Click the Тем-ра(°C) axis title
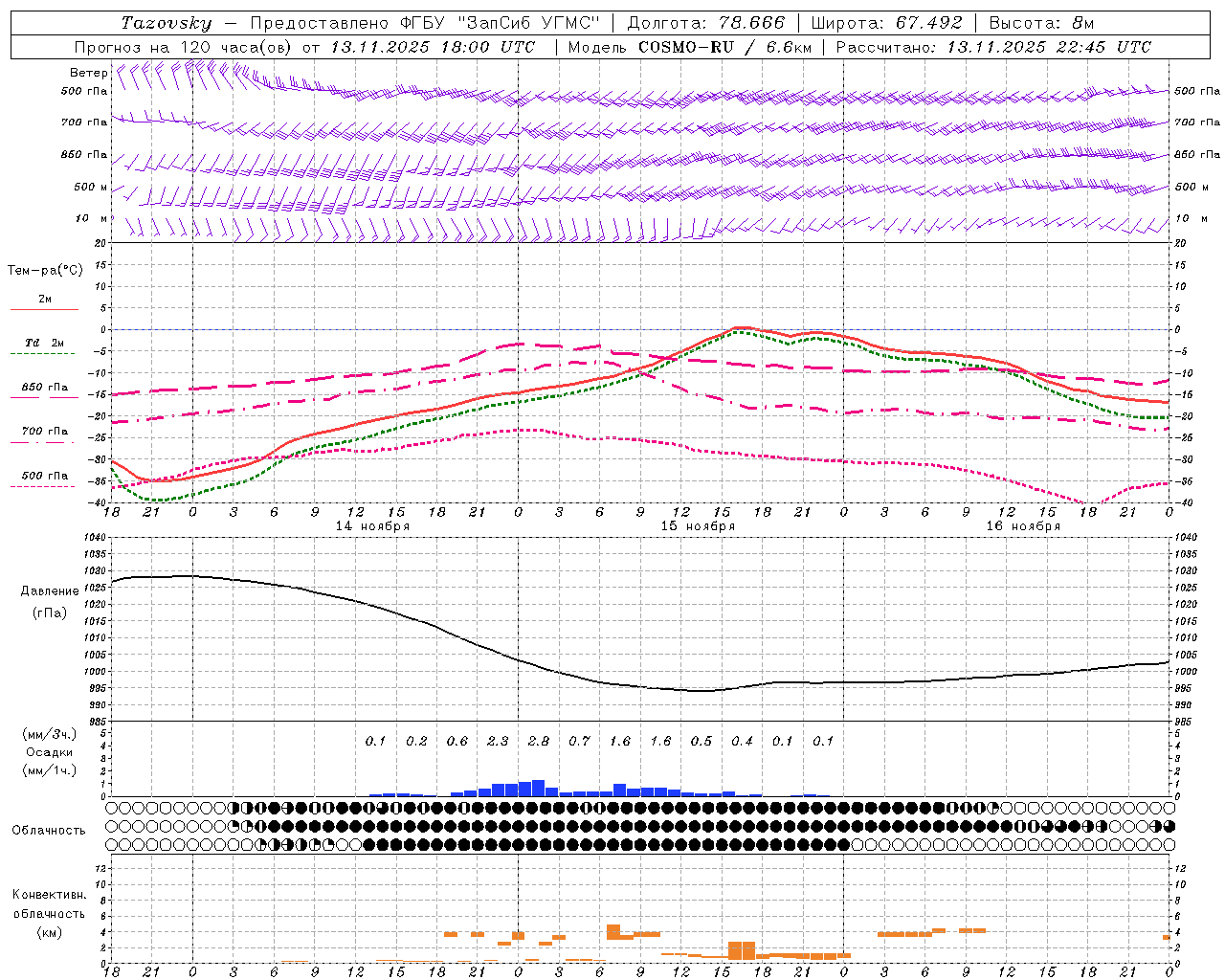This screenshot has height=980, width=1225. pyautogui.click(x=45, y=271)
